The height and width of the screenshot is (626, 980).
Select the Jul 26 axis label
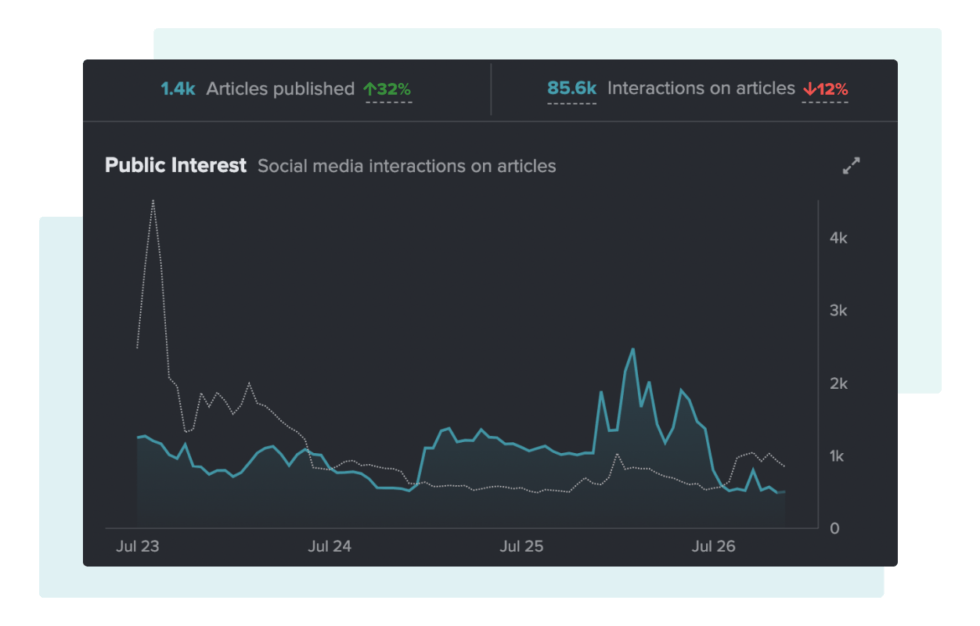click(713, 547)
